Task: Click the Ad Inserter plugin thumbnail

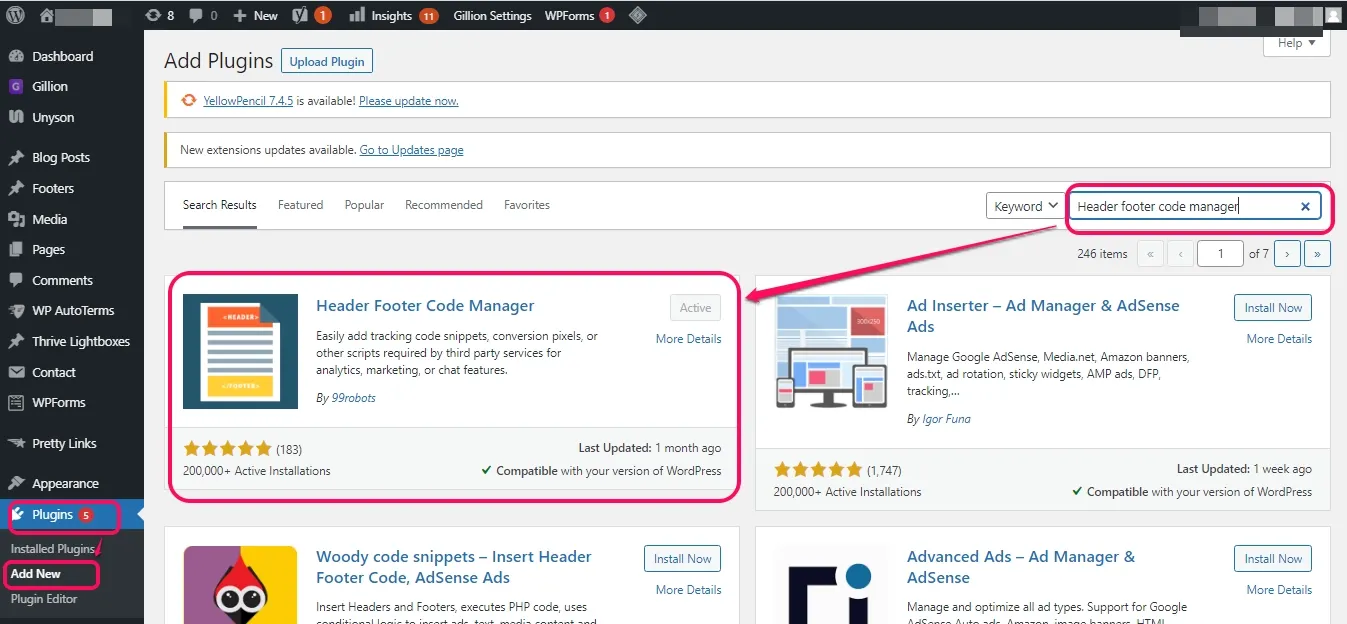Action: pos(831,351)
